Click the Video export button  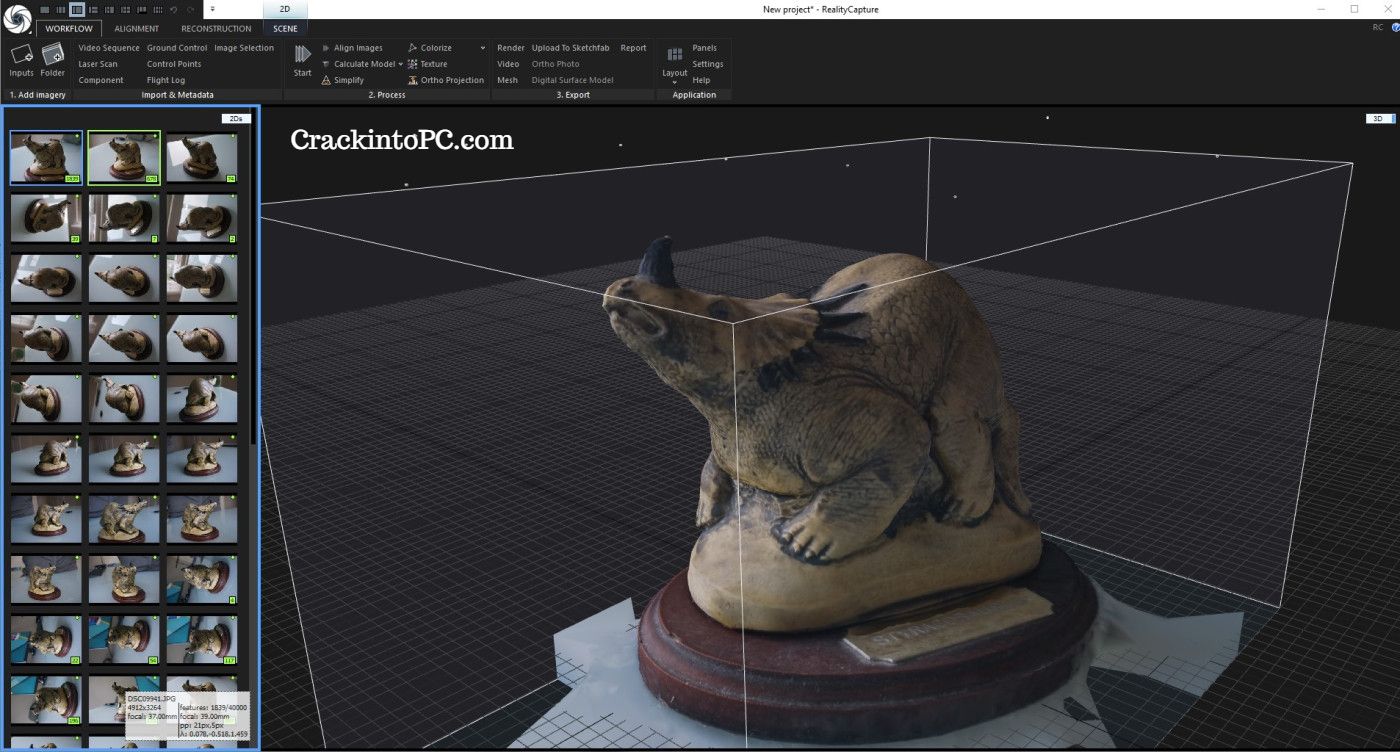[x=508, y=64]
